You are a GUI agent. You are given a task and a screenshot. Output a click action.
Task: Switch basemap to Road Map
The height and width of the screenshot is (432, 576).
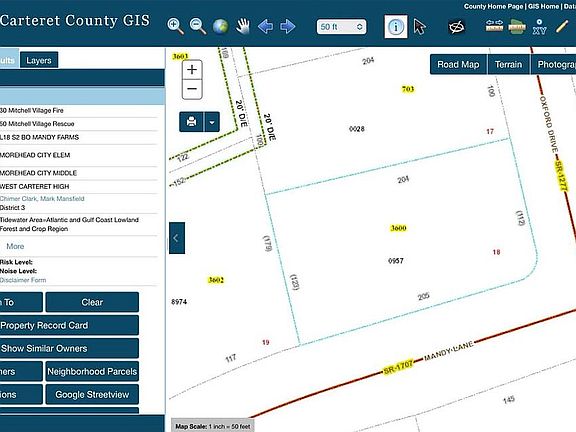pyautogui.click(x=458, y=65)
